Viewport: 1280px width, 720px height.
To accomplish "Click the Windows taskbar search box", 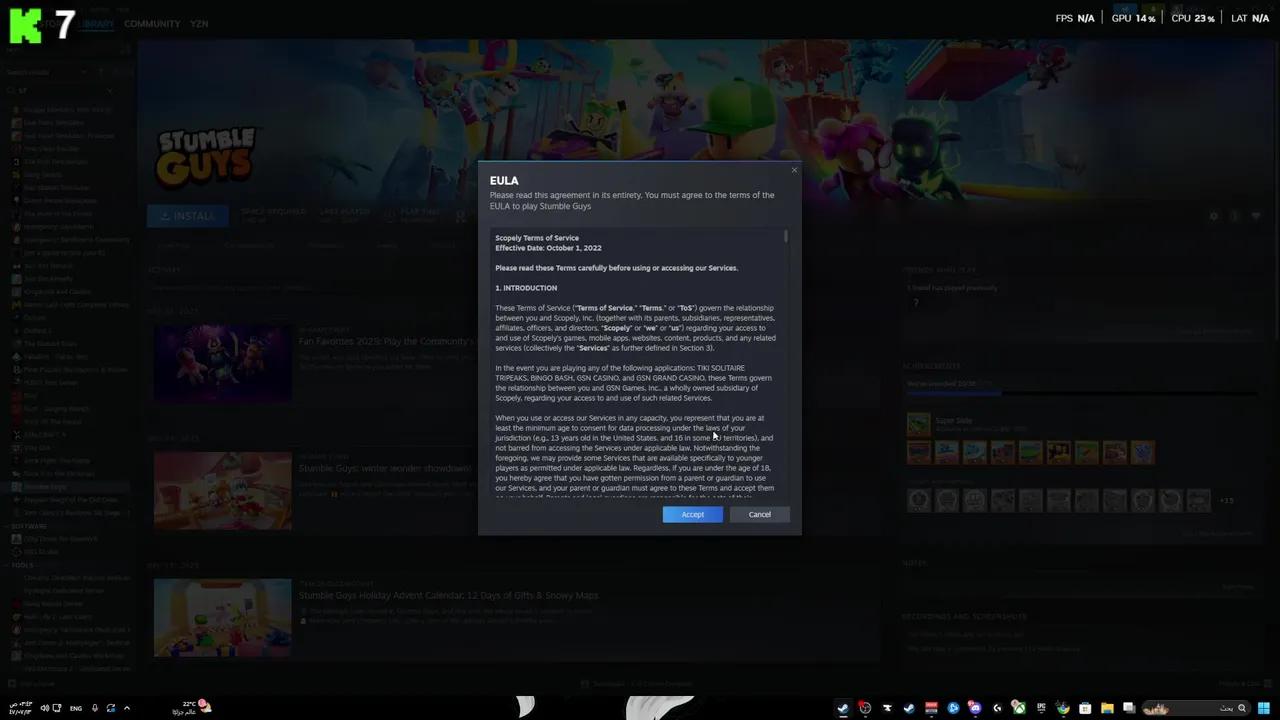I will [x=1197, y=708].
